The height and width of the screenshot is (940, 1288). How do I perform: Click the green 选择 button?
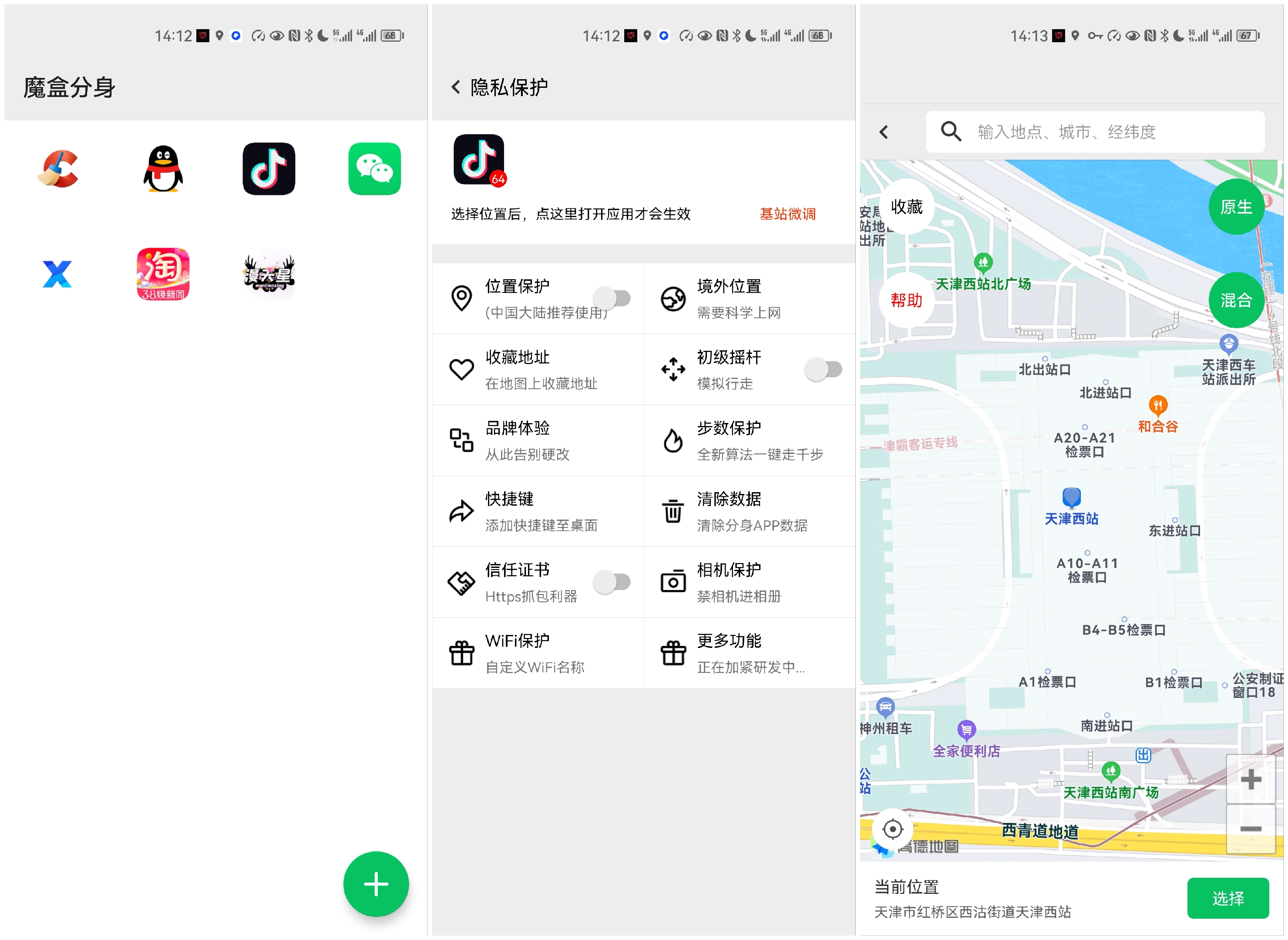click(1228, 898)
